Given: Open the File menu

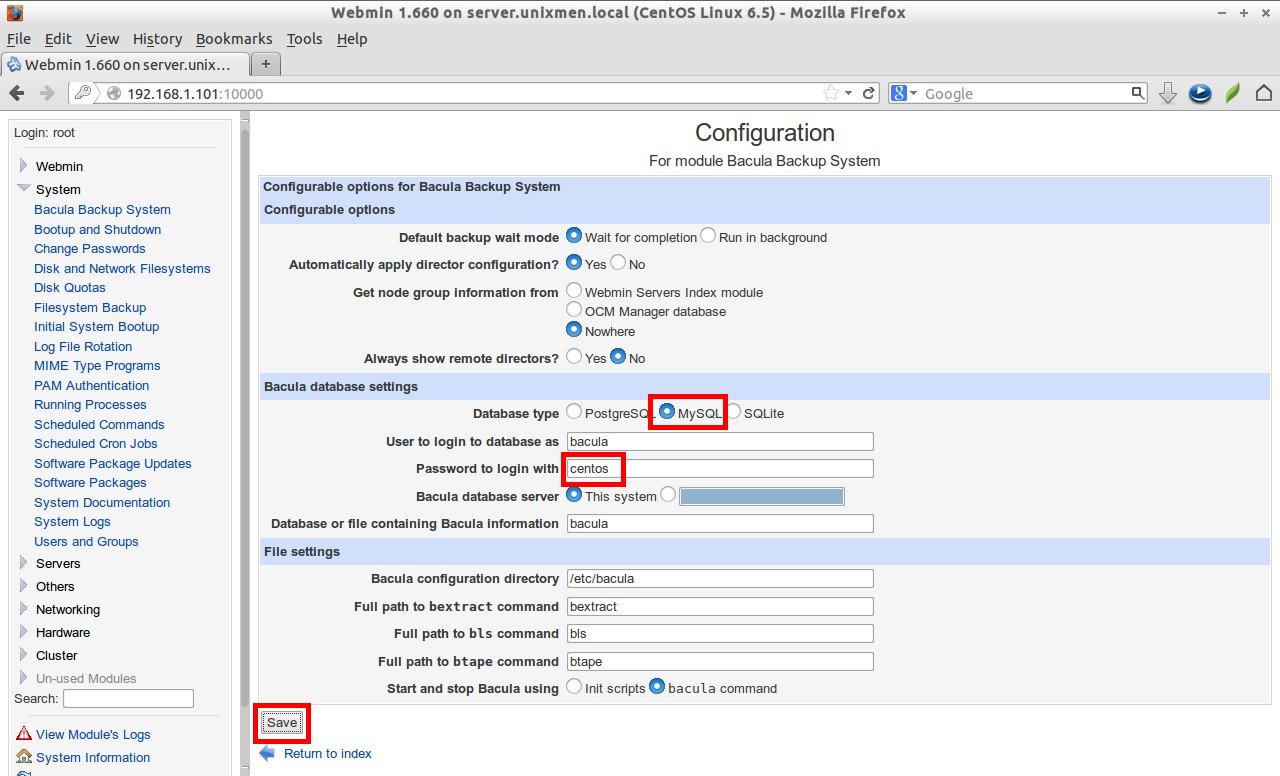Looking at the screenshot, I should (x=19, y=39).
